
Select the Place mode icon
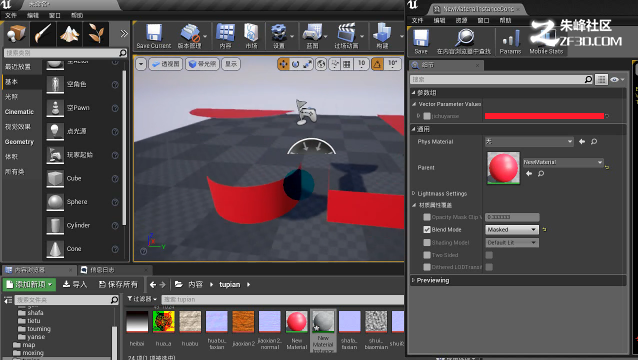click(15, 33)
